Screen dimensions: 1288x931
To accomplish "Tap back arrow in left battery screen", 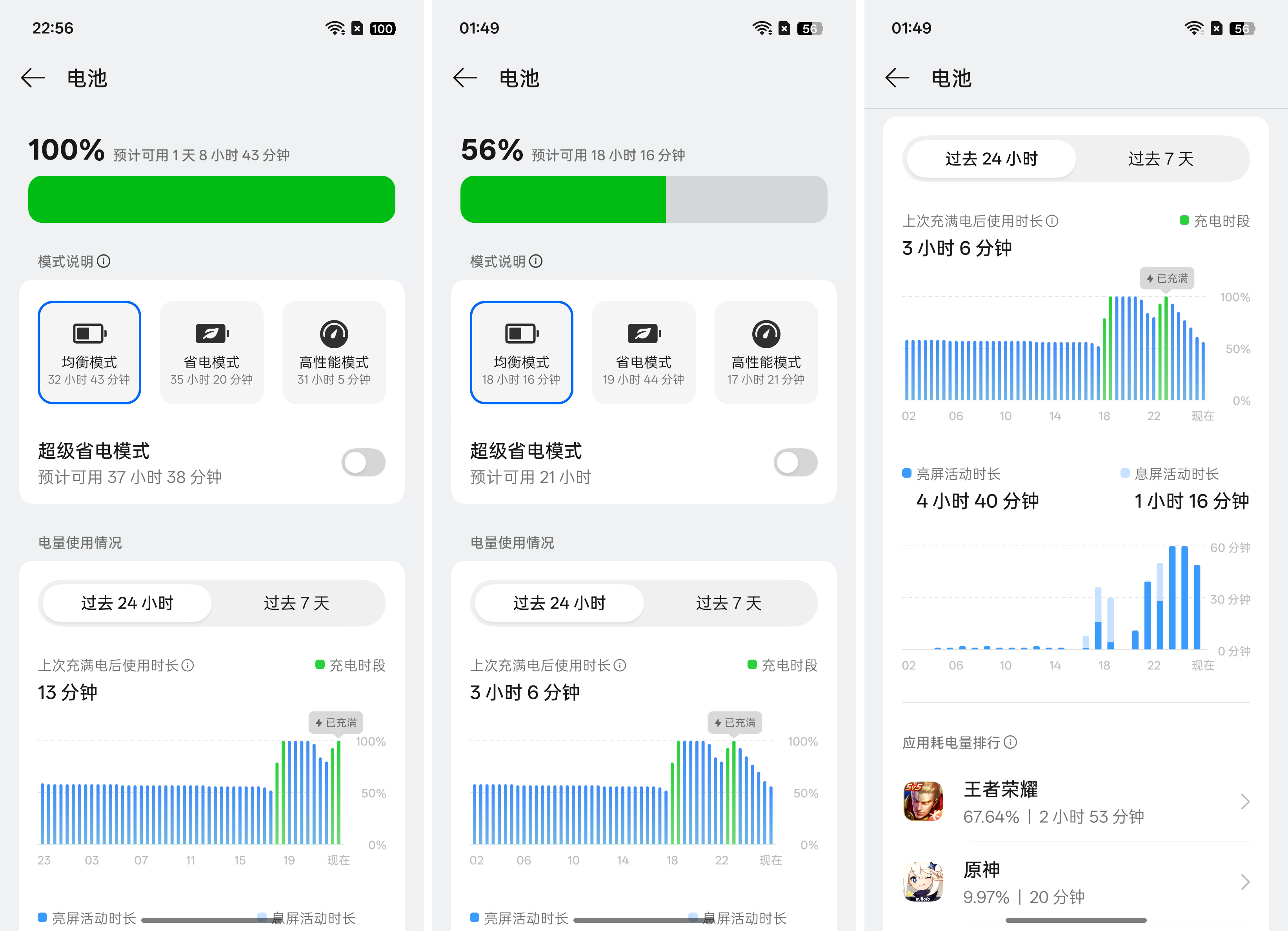I will point(33,78).
